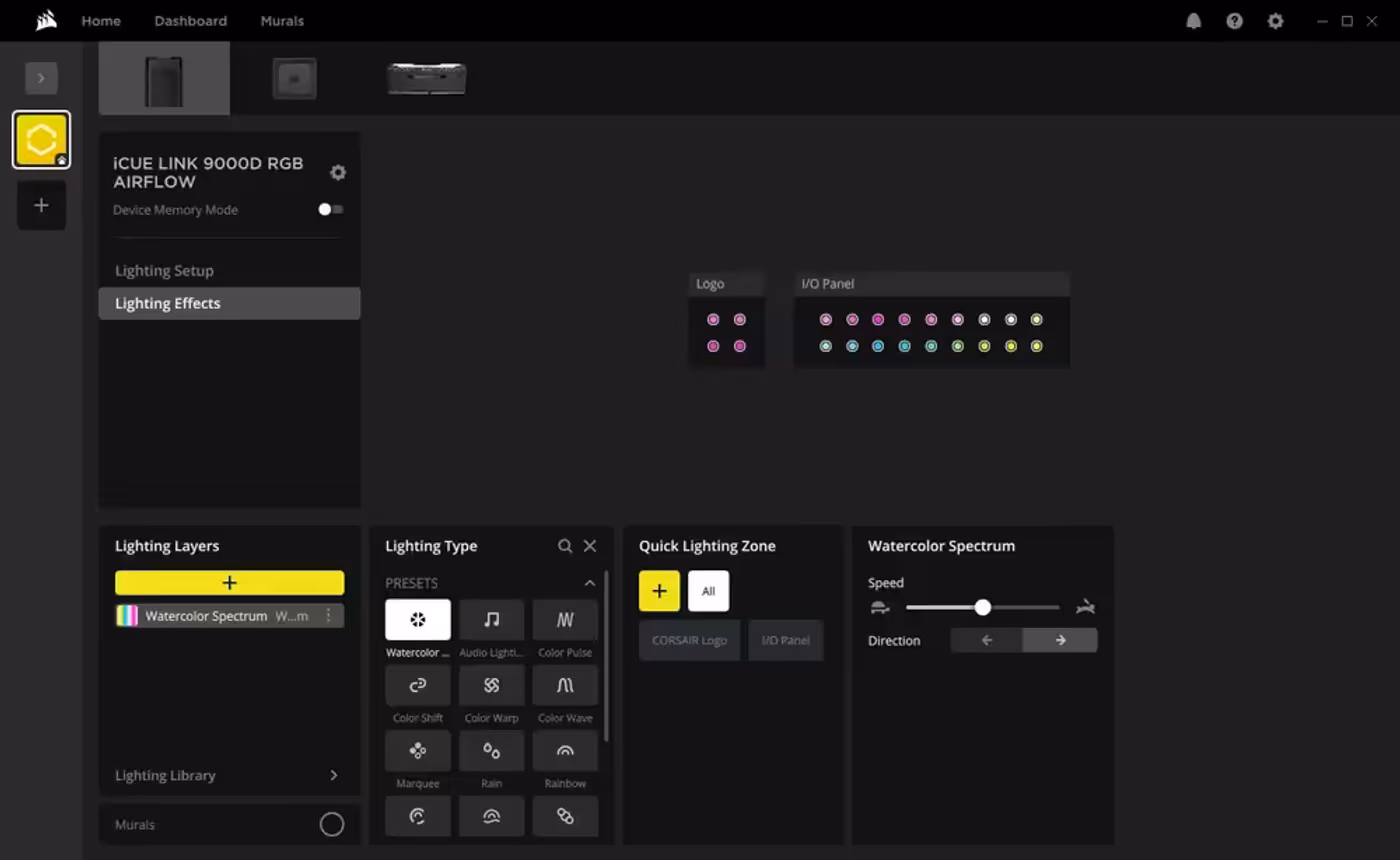Click top-left LED in Logo group
The width and height of the screenshot is (1400, 860).
click(x=713, y=320)
